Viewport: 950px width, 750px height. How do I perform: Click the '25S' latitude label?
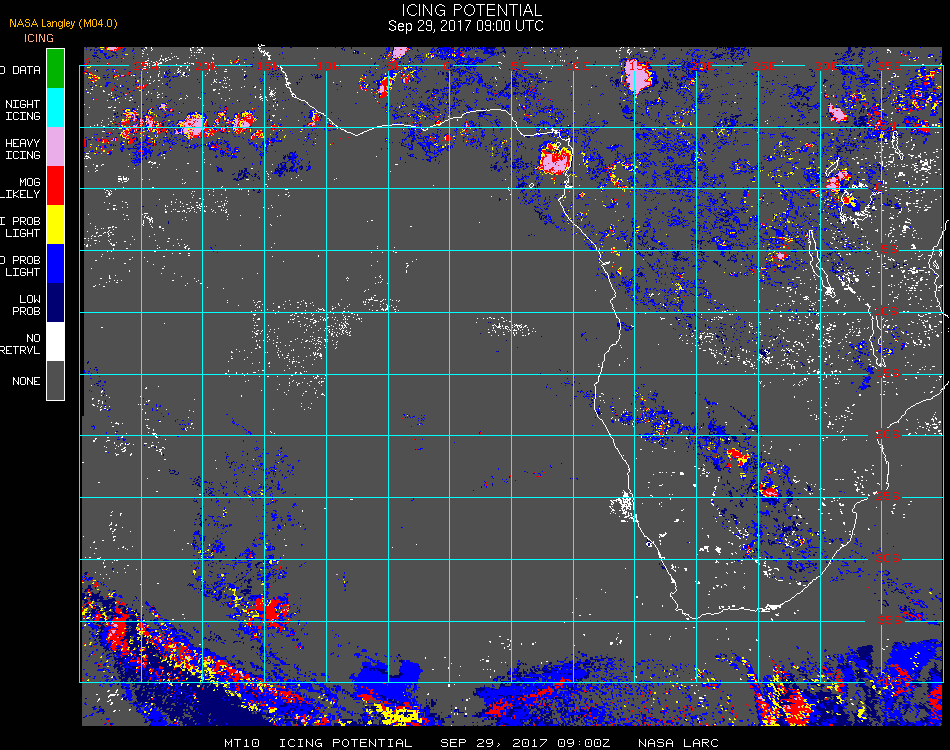pos(887,496)
